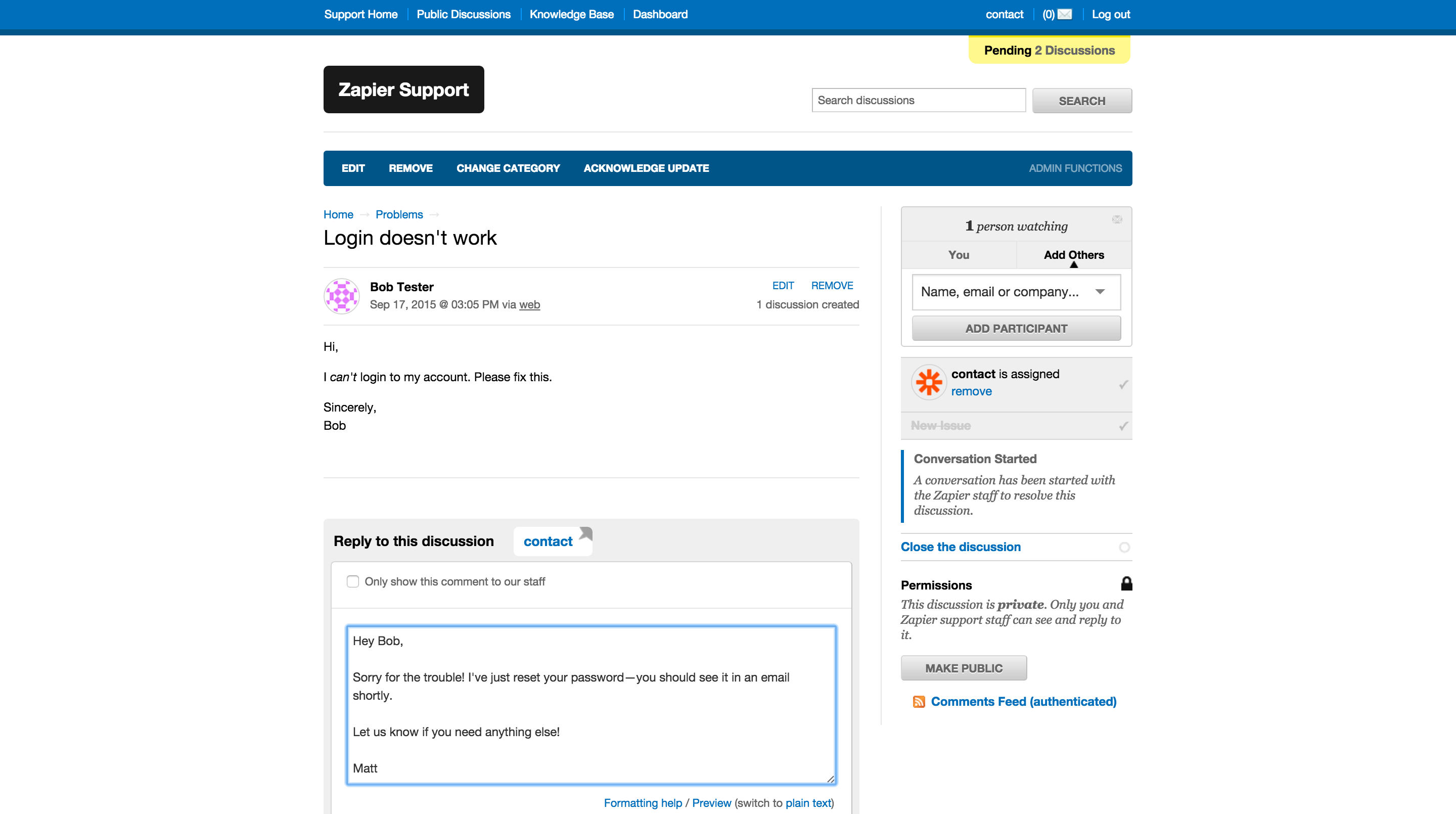
Task: Switch to plain text link
Action: click(x=808, y=803)
